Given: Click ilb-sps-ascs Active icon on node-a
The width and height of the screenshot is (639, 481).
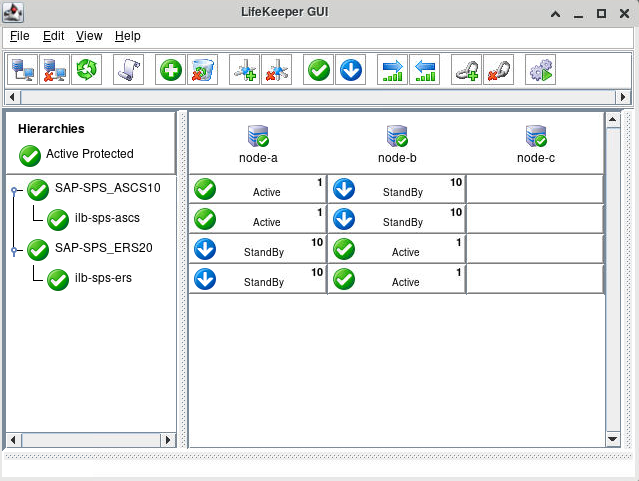Looking at the screenshot, I should [x=205, y=219].
